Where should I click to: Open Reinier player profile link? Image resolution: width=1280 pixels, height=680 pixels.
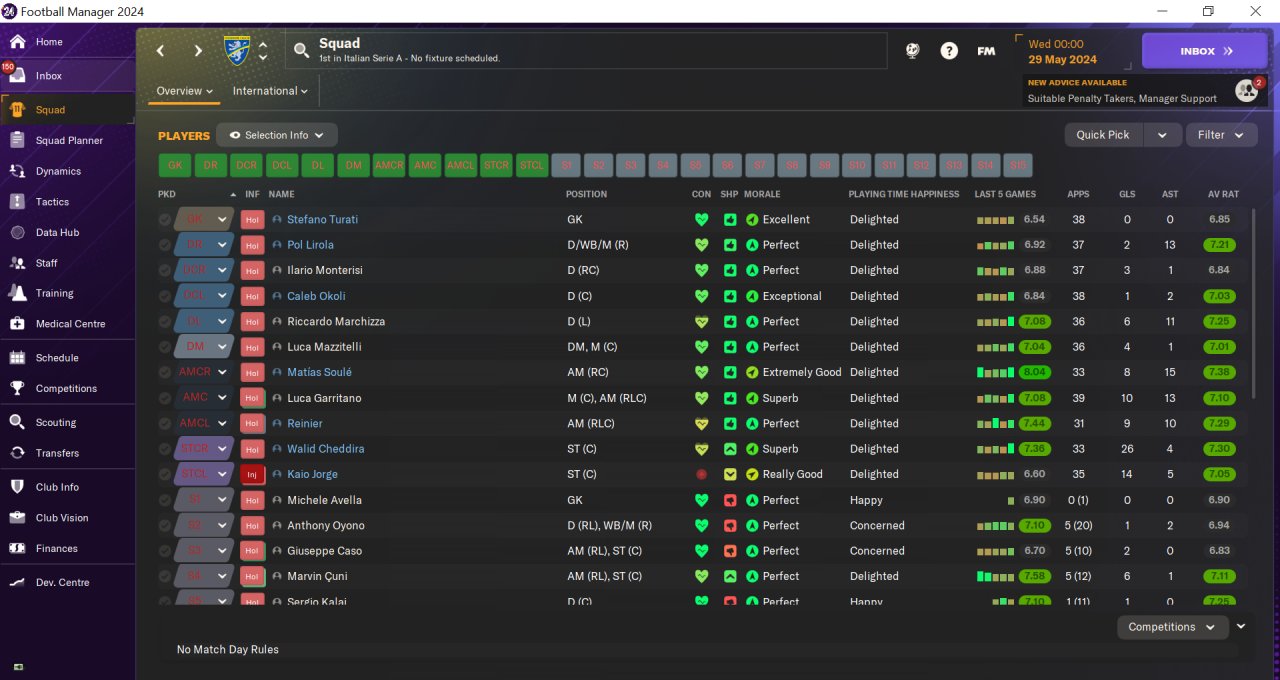(x=305, y=424)
